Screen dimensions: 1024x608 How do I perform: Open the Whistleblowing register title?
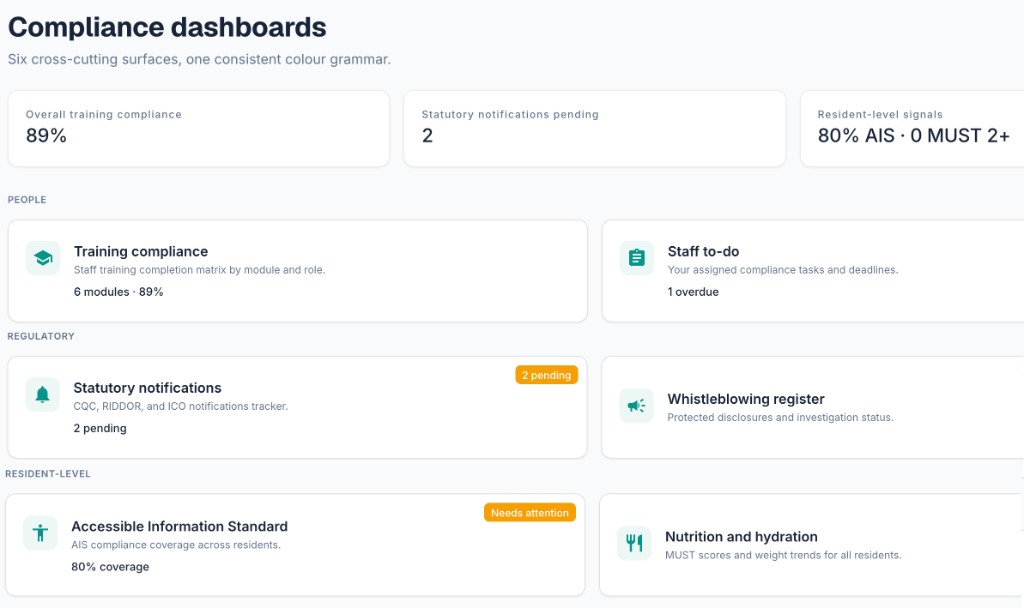point(746,399)
